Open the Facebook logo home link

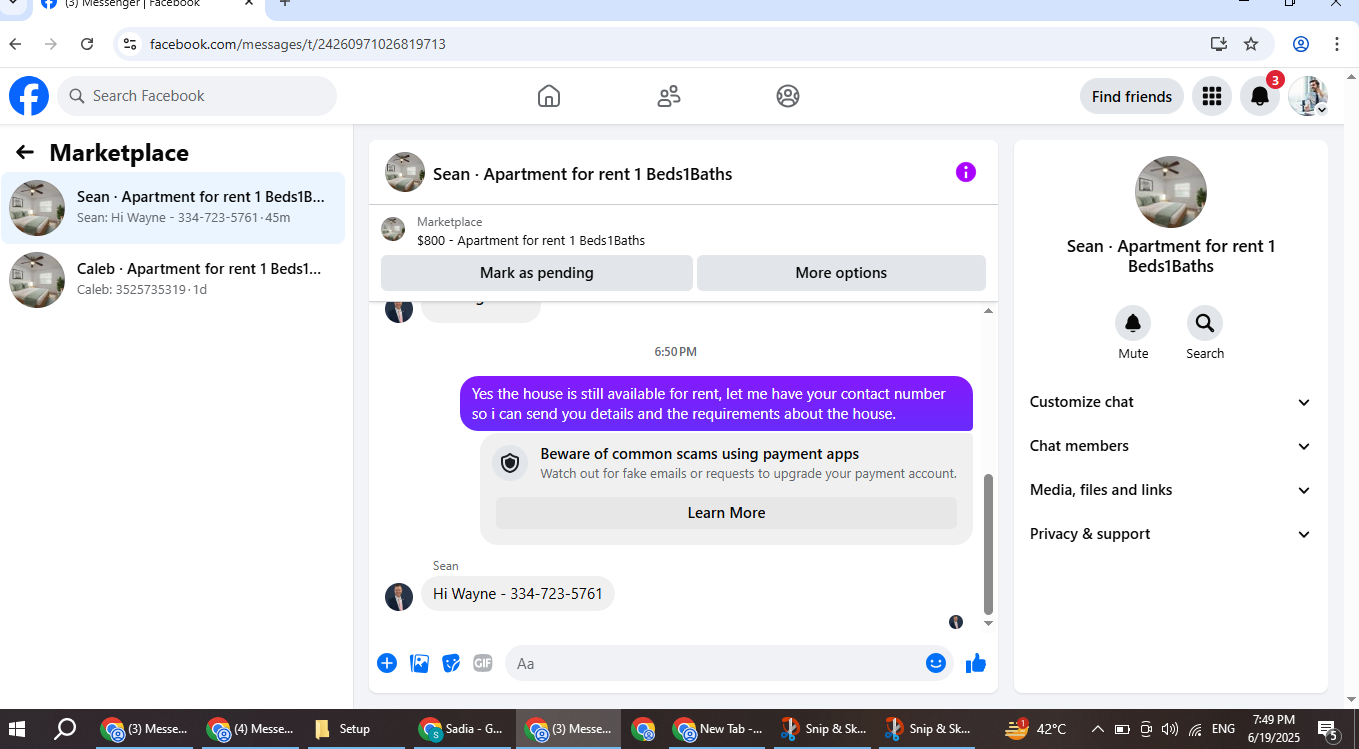pos(29,96)
